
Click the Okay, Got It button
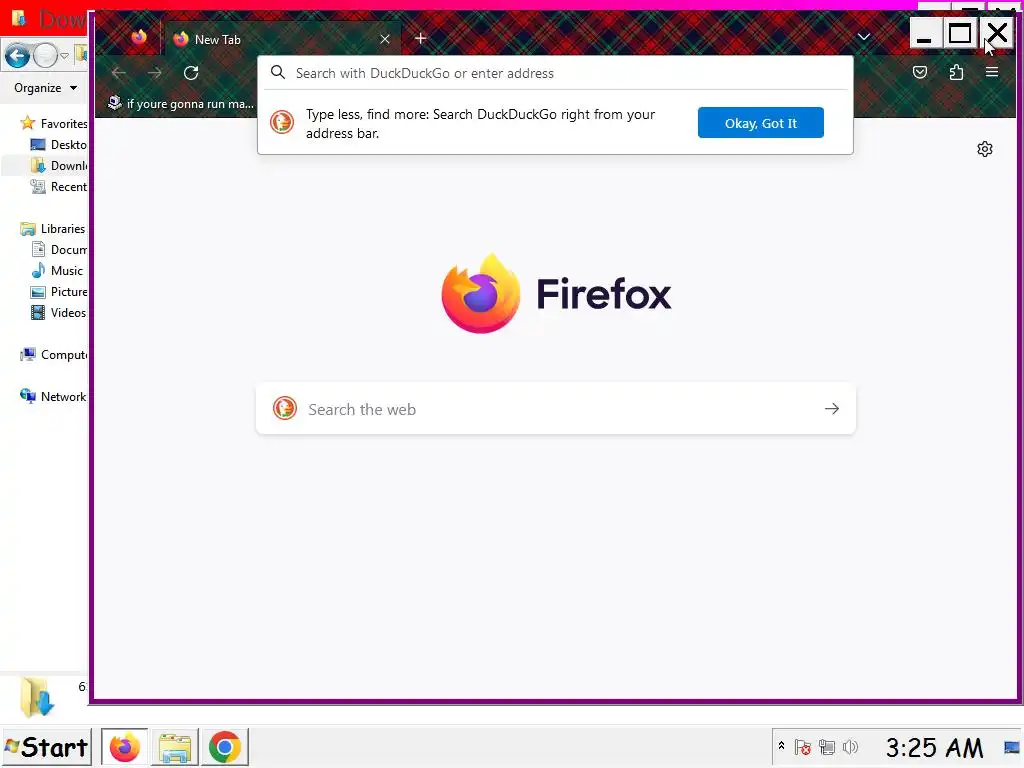click(x=760, y=123)
